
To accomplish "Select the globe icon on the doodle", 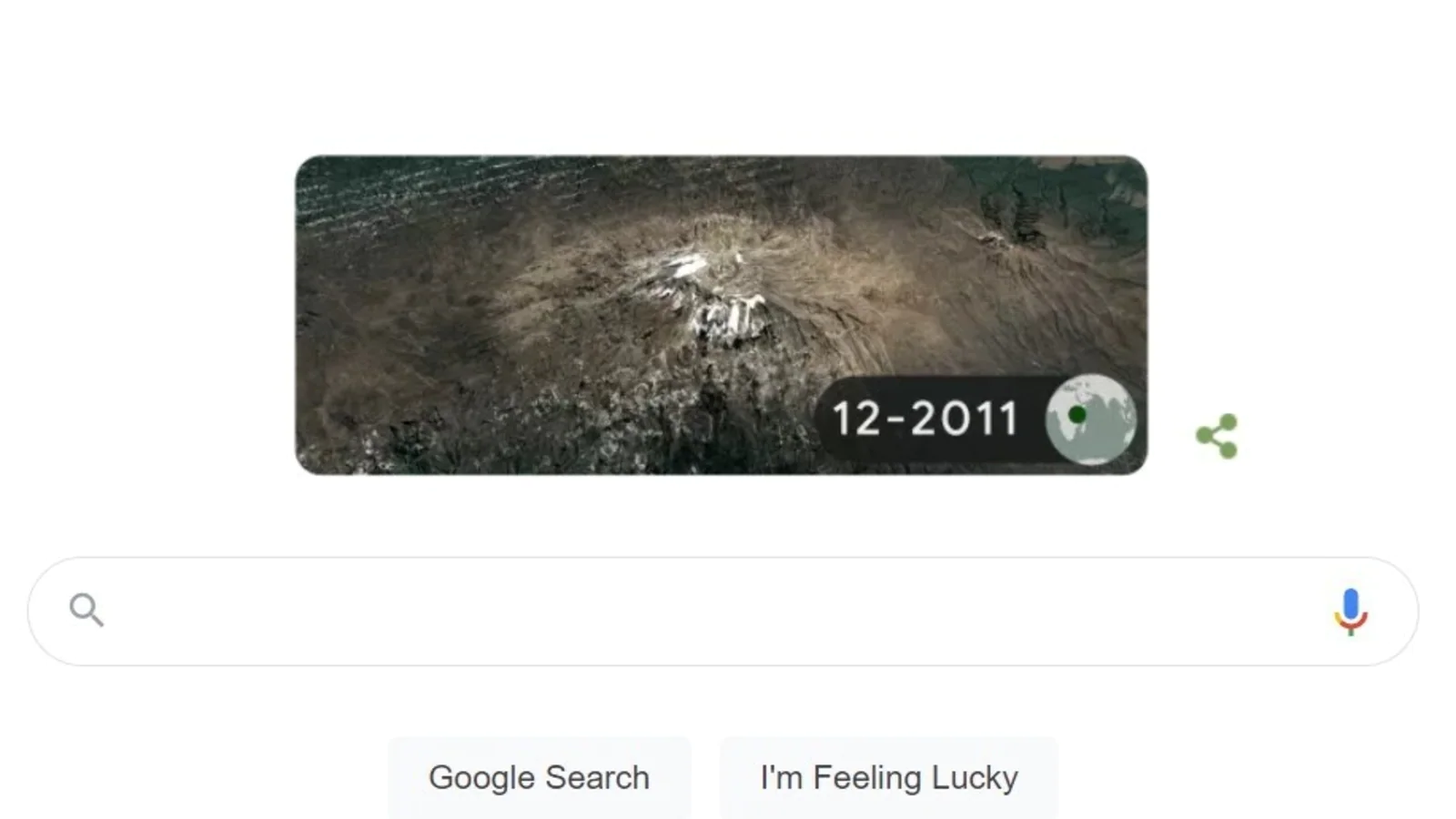I will coord(1090,420).
